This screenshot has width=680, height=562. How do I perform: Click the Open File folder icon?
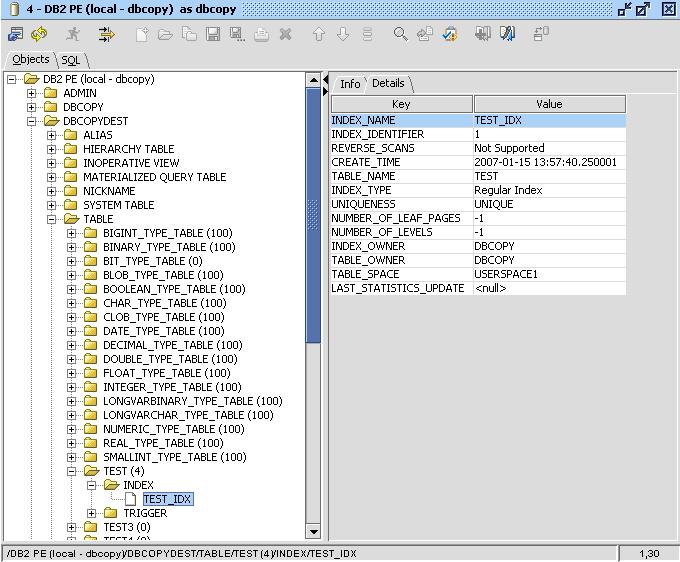click(165, 34)
